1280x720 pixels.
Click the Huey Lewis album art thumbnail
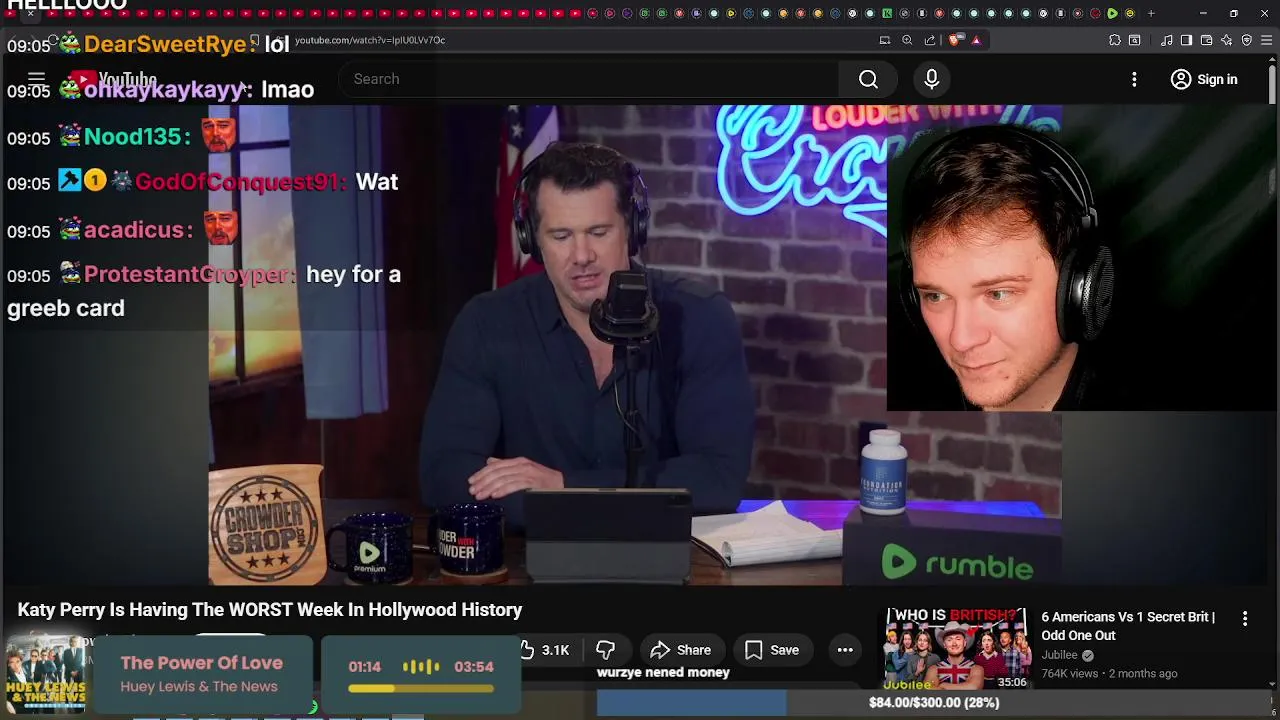tap(46, 675)
